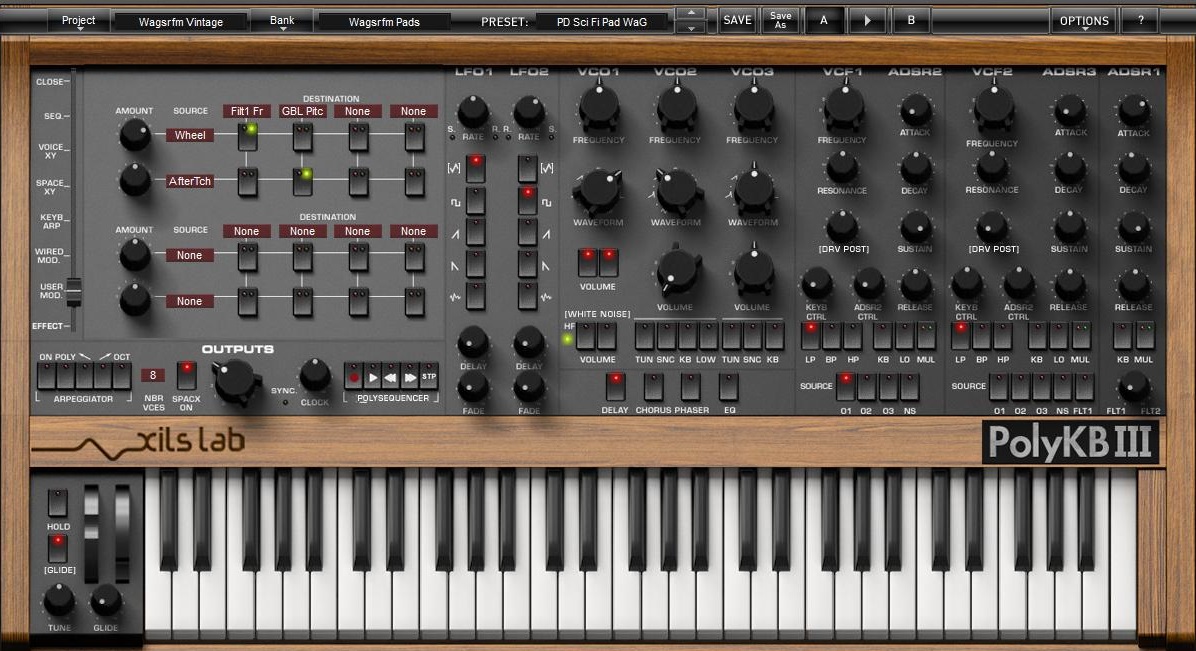Toggle the GLIDE switch
This screenshot has height=651, width=1196.
click(57, 549)
